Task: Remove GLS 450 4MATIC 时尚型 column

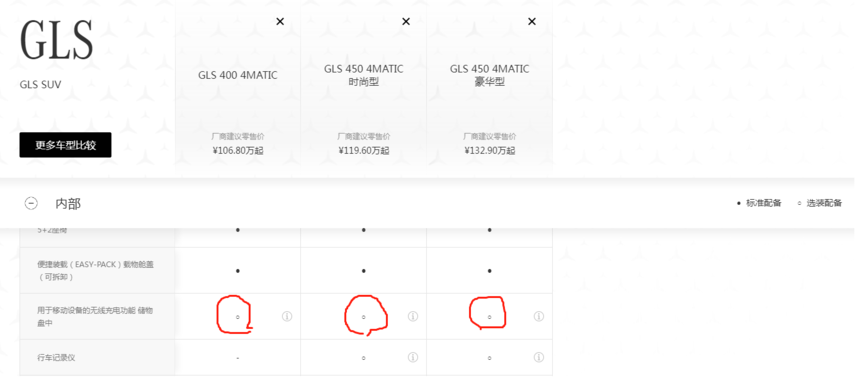Action: [406, 21]
